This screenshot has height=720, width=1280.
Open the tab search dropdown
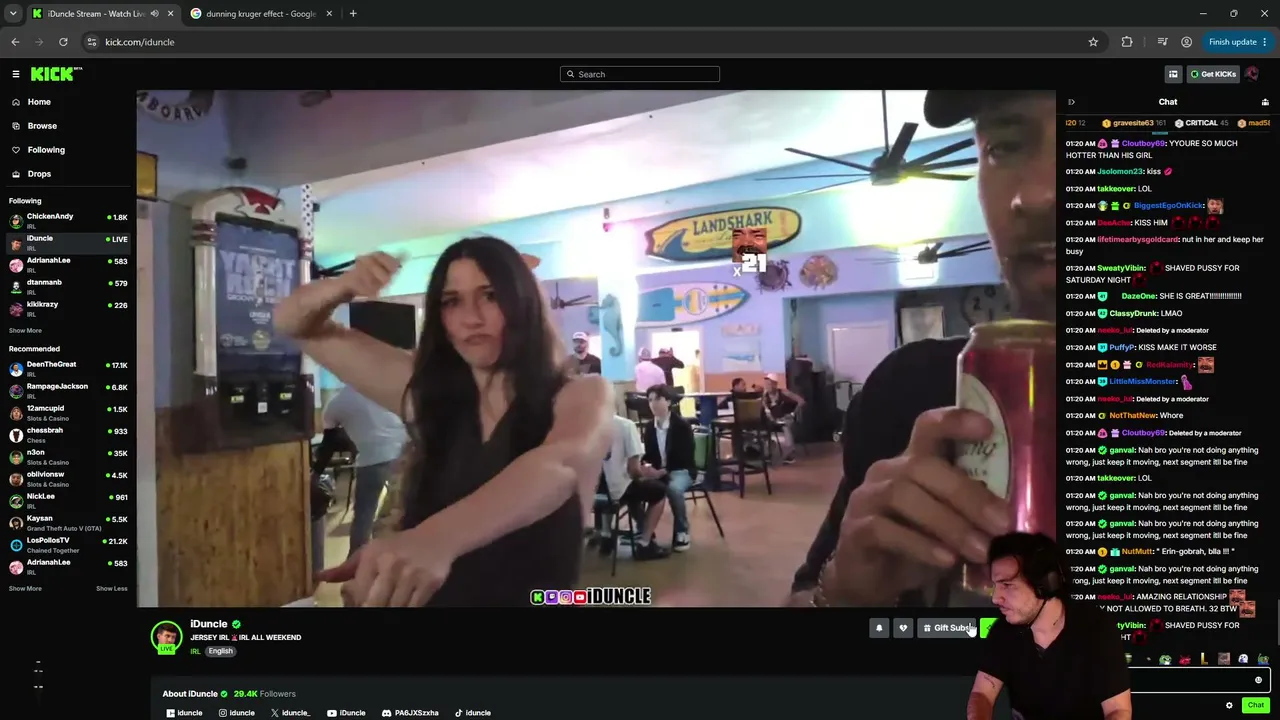click(13, 14)
